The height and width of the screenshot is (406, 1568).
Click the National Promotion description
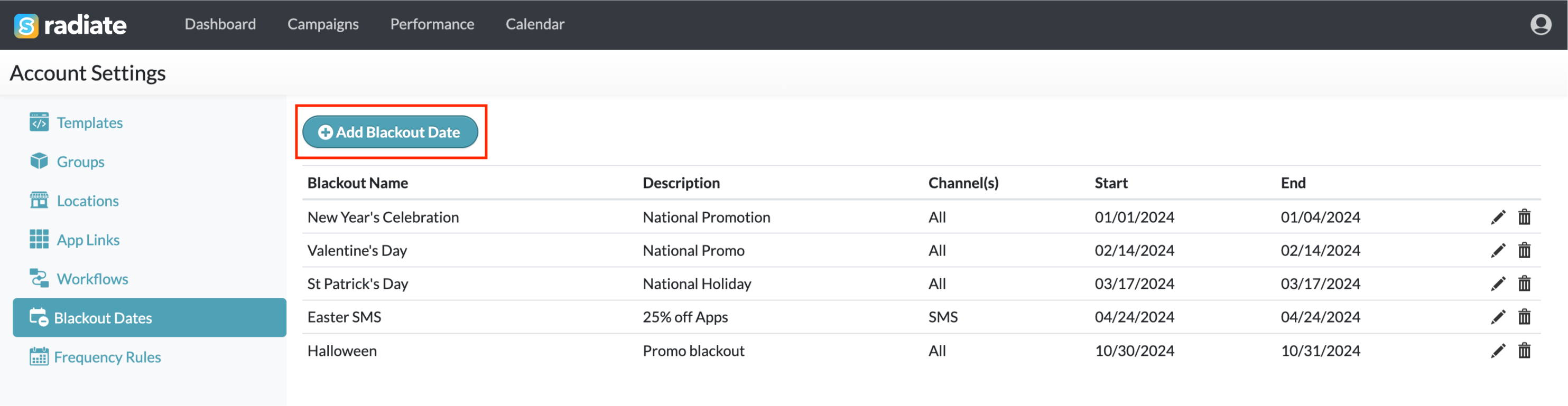pos(706,217)
